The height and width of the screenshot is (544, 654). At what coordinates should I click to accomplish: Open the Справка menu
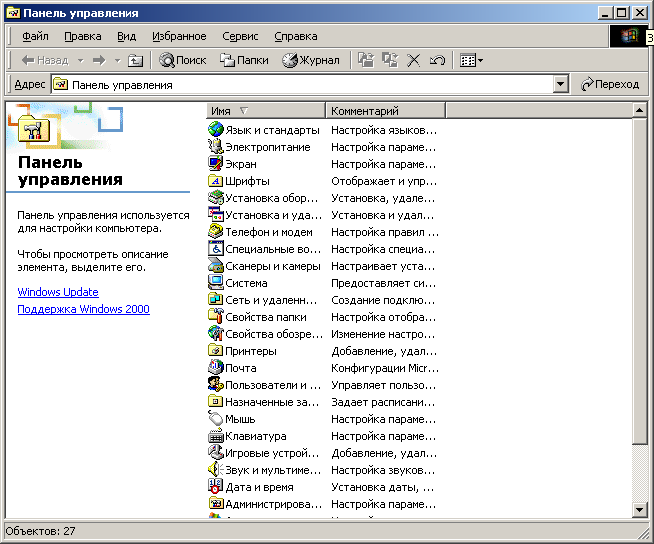point(296,36)
